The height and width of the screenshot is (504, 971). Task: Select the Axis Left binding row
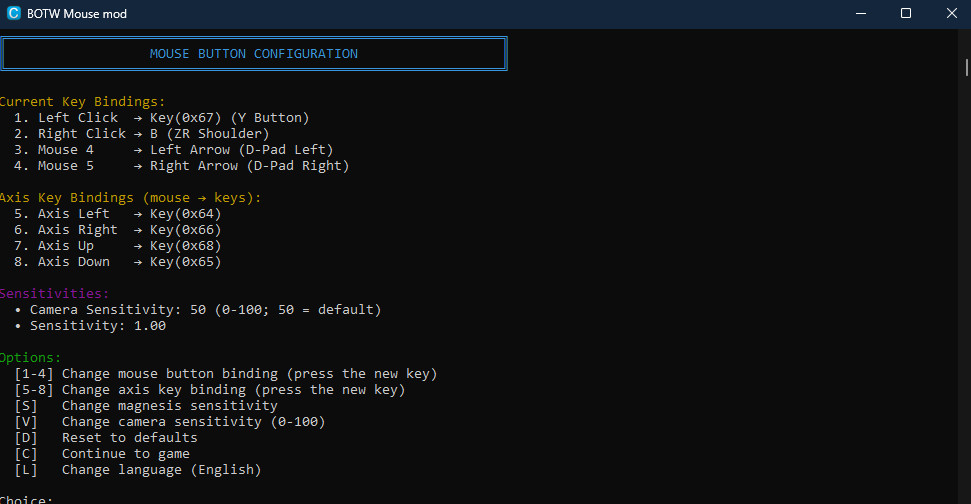(x=118, y=214)
